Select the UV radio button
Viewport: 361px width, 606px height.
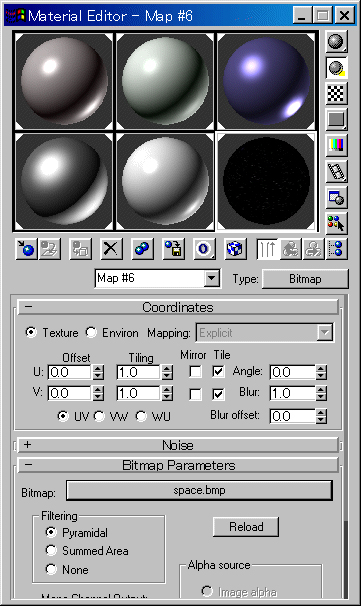pos(63,416)
